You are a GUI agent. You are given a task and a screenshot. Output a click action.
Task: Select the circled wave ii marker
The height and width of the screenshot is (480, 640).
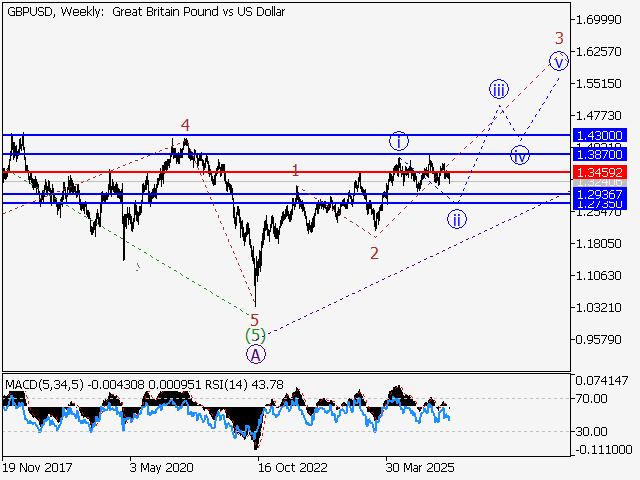point(457,220)
